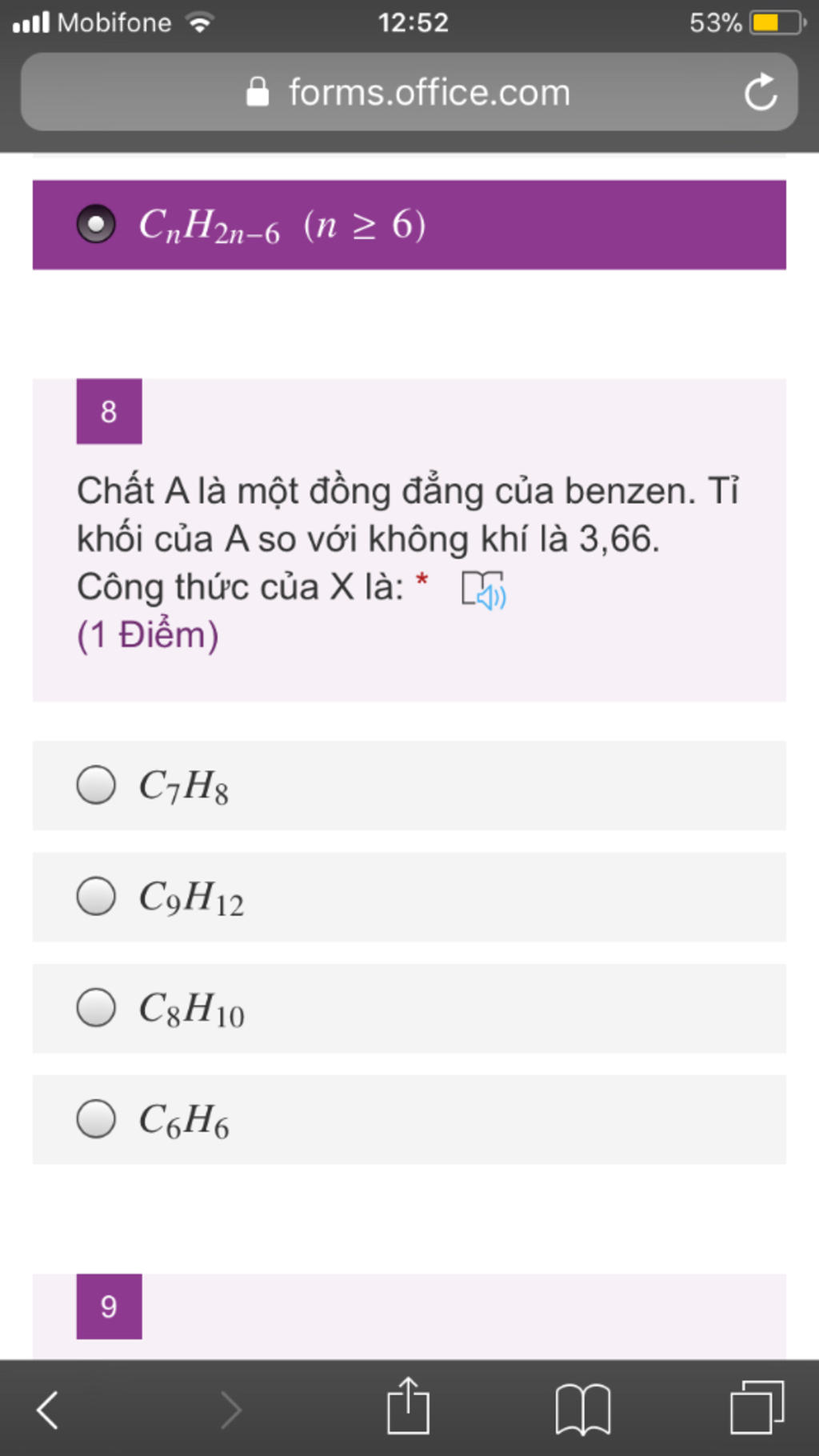Tap the Wi-Fi icon in status bar
The width and height of the screenshot is (819, 1456).
click(200, 22)
